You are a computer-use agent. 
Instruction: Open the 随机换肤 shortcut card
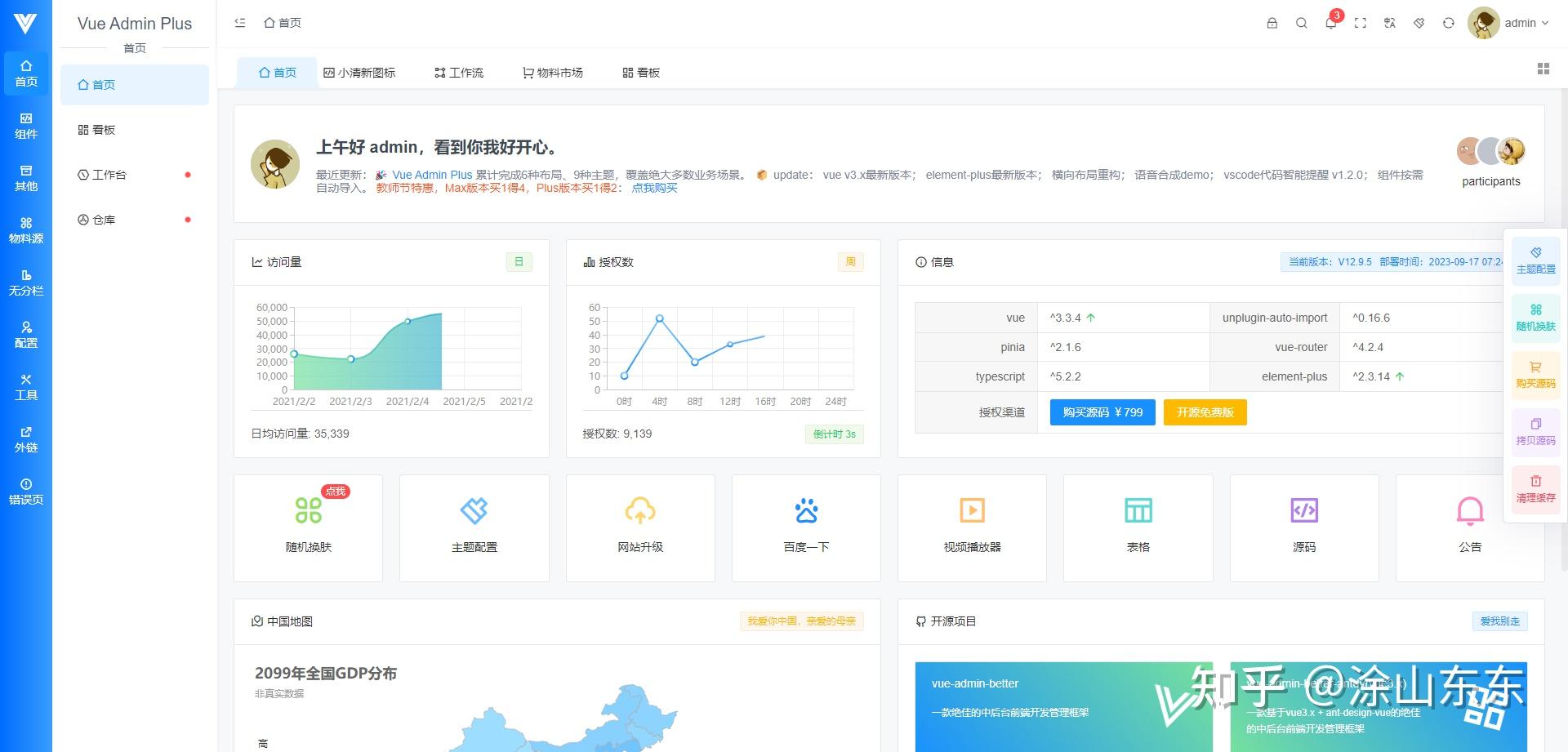tap(309, 528)
